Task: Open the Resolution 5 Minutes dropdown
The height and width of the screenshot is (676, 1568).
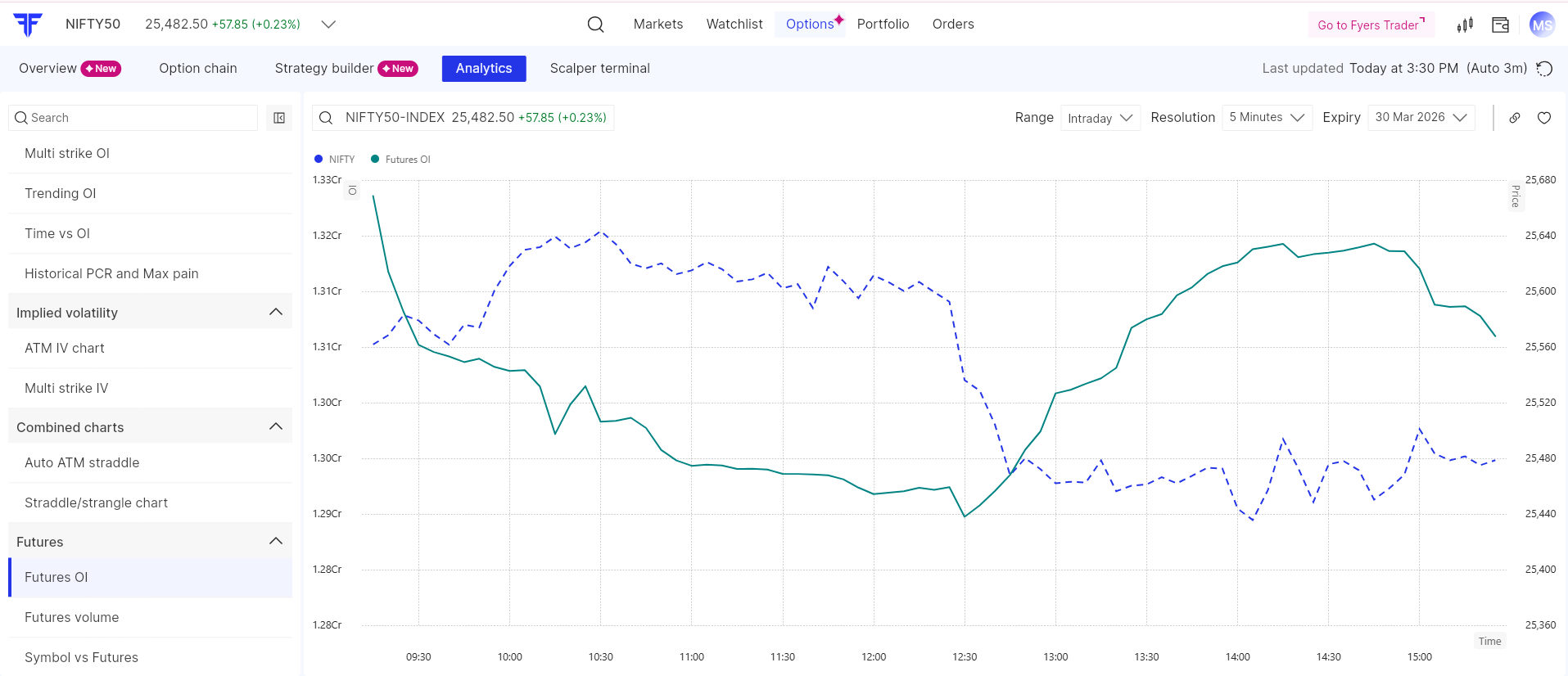Action: [x=1266, y=118]
